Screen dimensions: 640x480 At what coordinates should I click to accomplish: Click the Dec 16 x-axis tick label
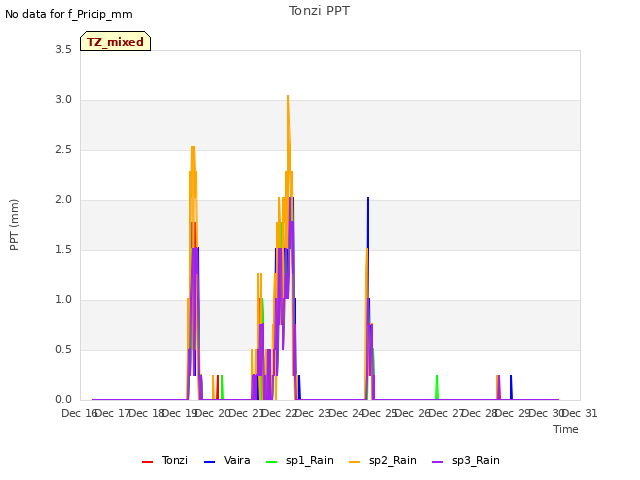79,413
